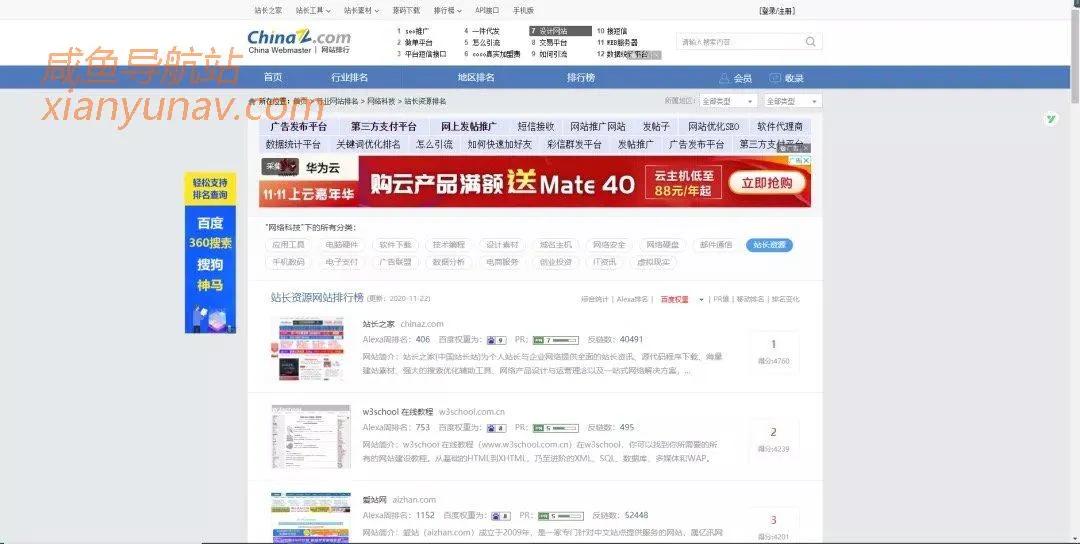Select the highlighted 站长资源 category

coord(769,245)
